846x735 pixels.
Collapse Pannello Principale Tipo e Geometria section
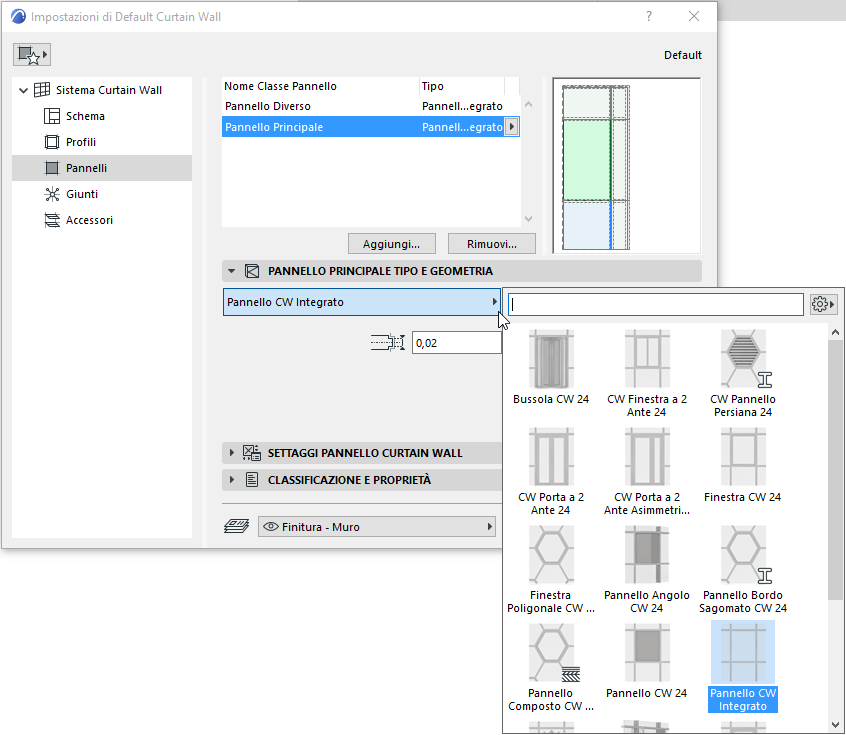point(231,271)
